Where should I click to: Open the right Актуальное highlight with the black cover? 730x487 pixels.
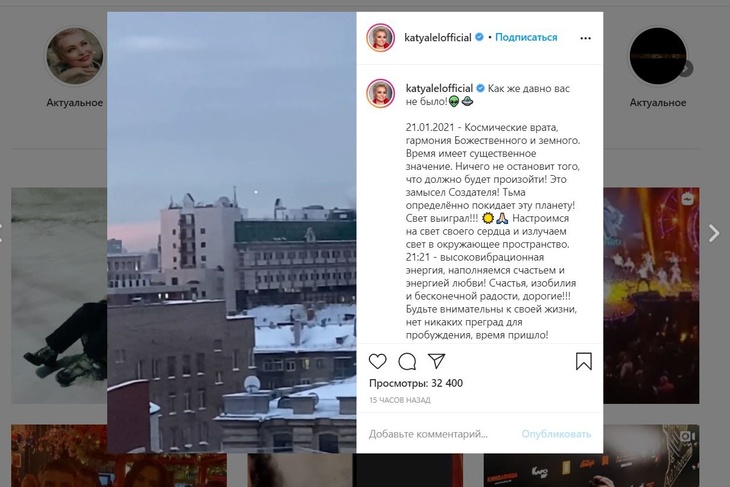tap(657, 56)
